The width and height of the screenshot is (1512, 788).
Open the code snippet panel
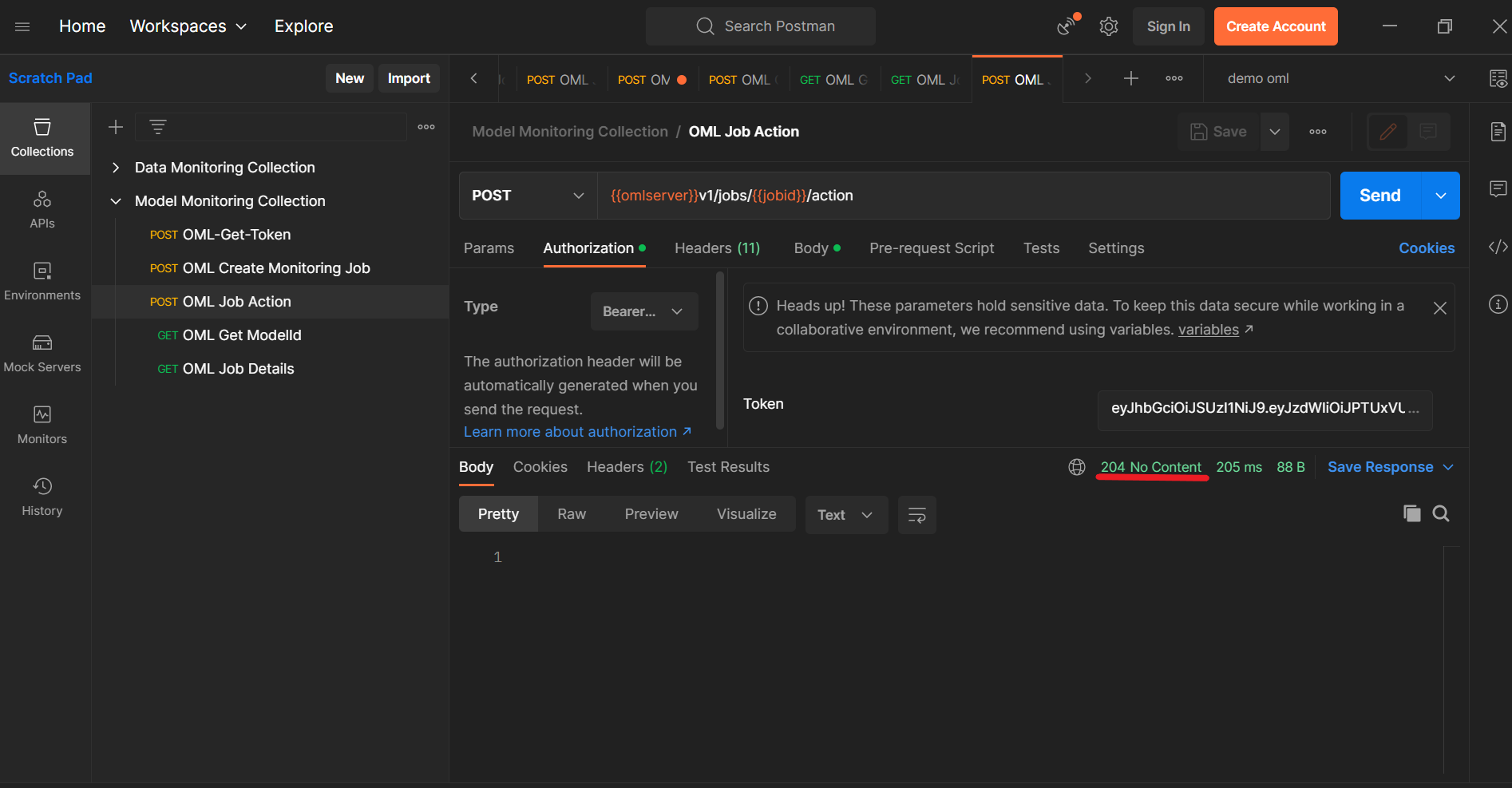pos(1498,247)
